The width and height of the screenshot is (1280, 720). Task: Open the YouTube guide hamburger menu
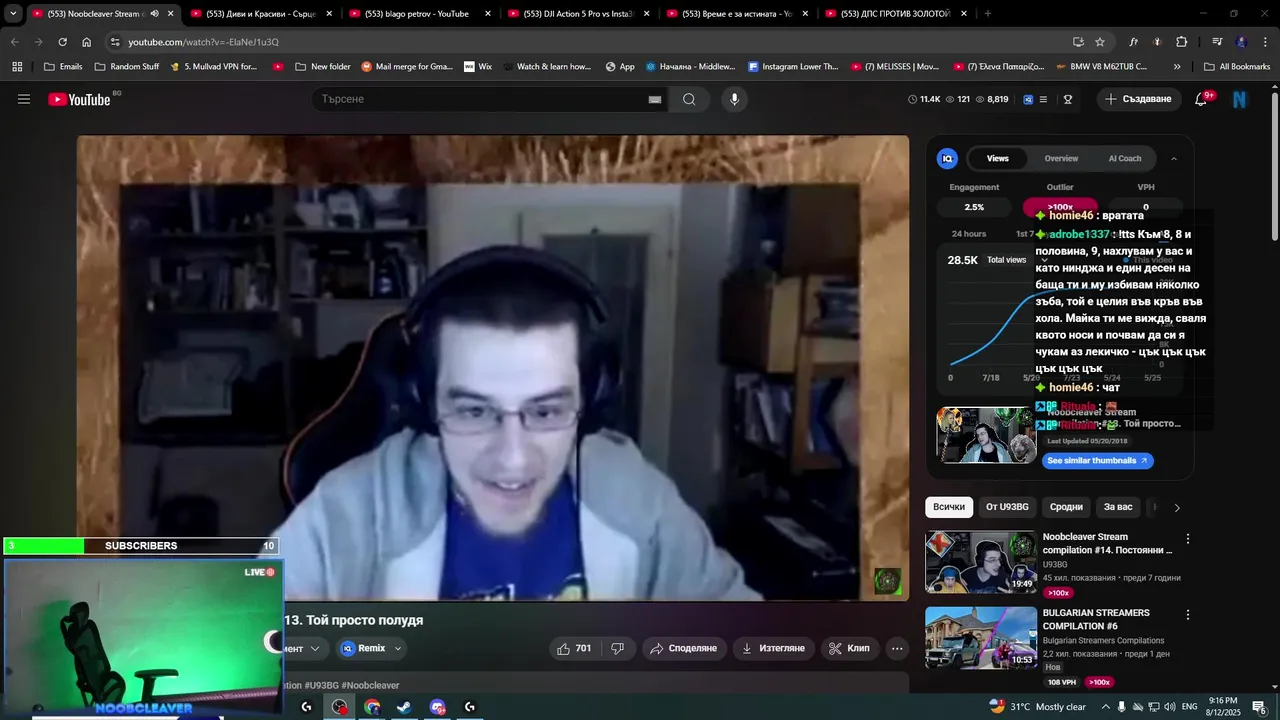coord(24,99)
